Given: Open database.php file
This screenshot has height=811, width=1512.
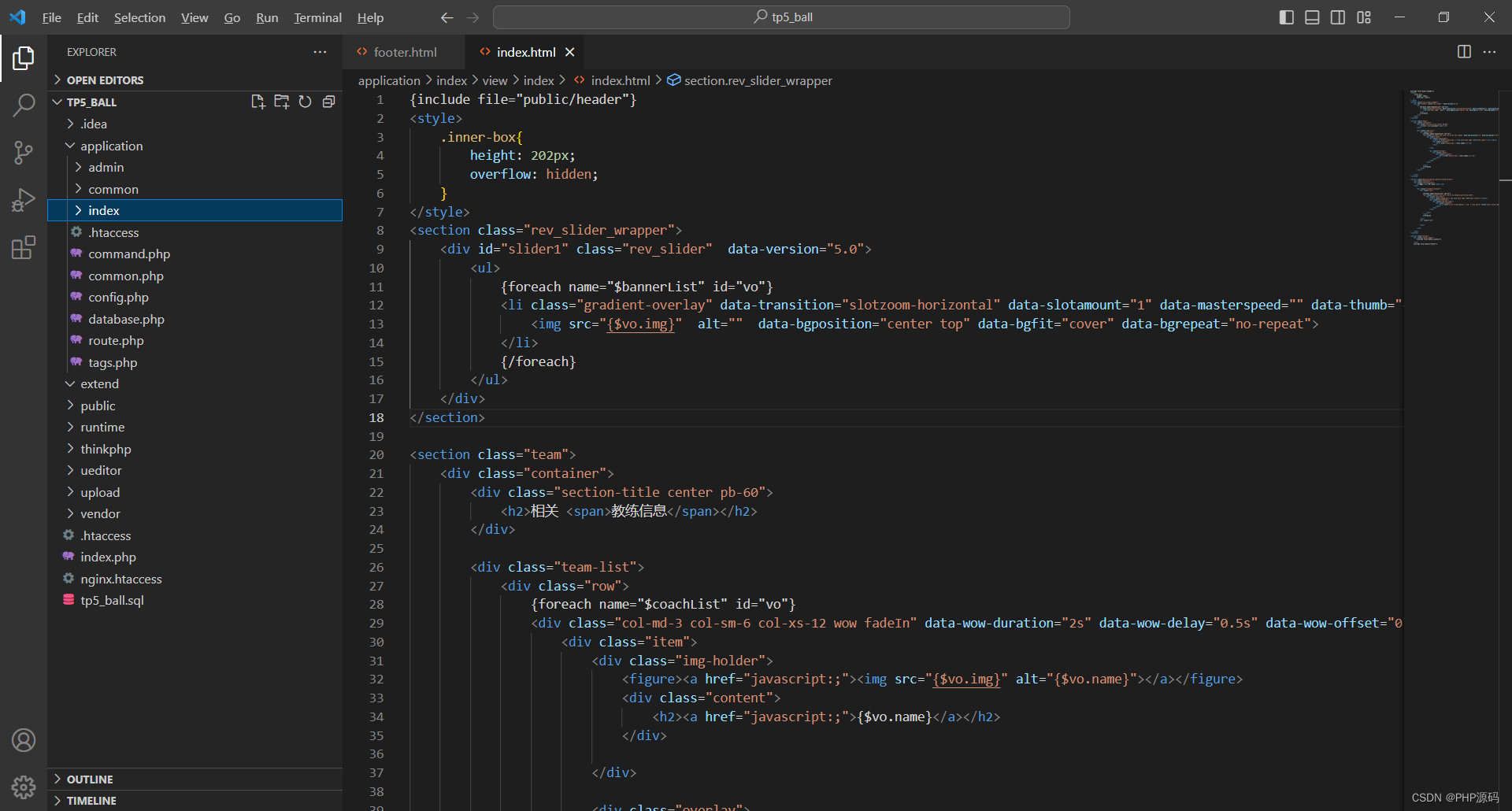Looking at the screenshot, I should pyautogui.click(x=126, y=319).
